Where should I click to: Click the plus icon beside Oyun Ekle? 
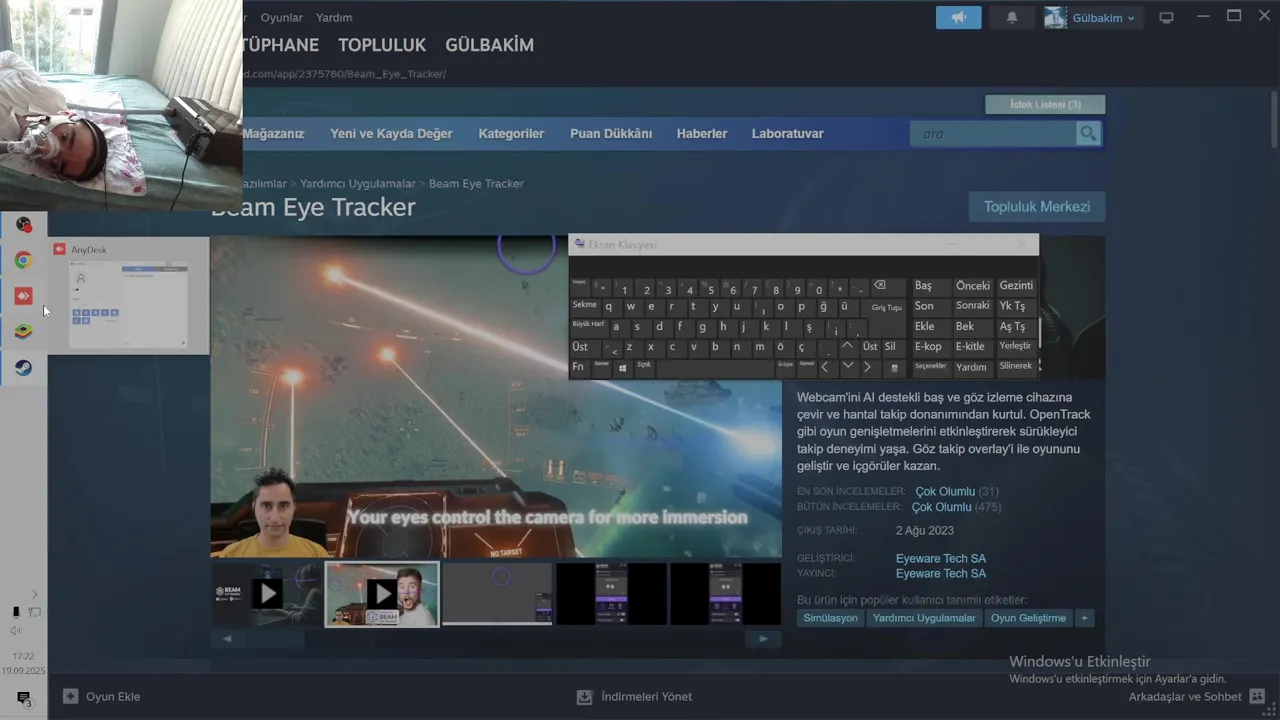click(x=70, y=696)
